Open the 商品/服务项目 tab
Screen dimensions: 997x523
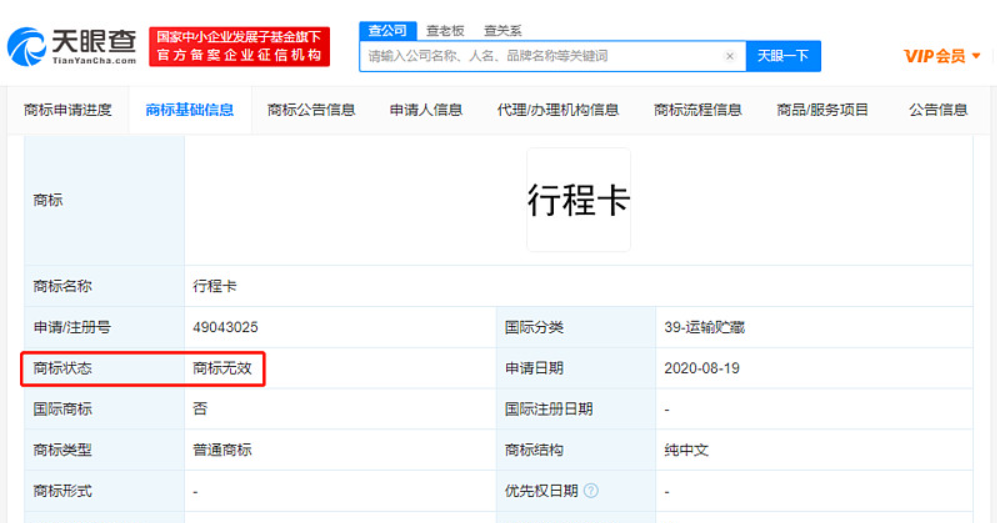click(823, 110)
